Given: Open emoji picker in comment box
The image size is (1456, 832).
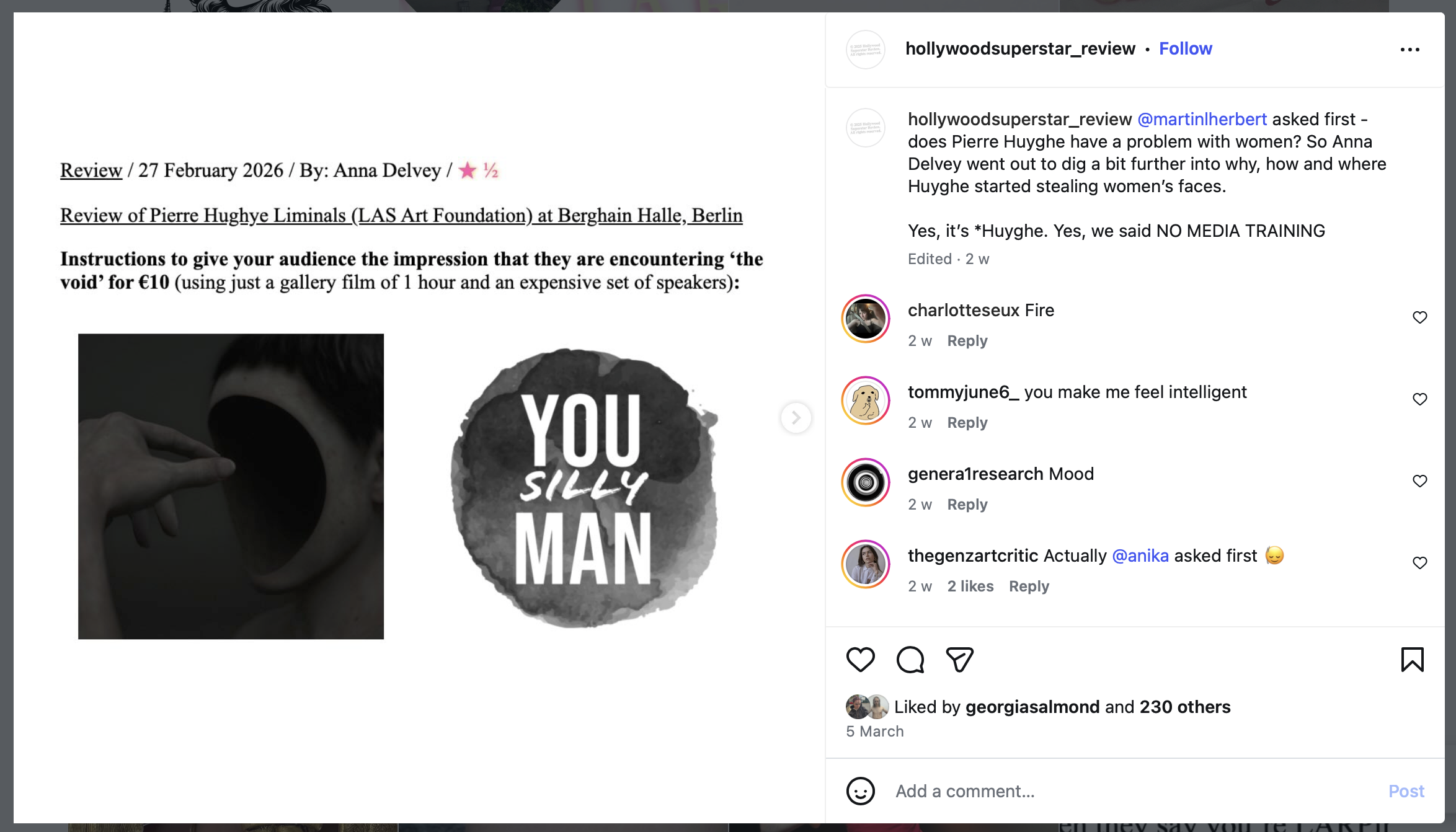Looking at the screenshot, I should click(860, 791).
